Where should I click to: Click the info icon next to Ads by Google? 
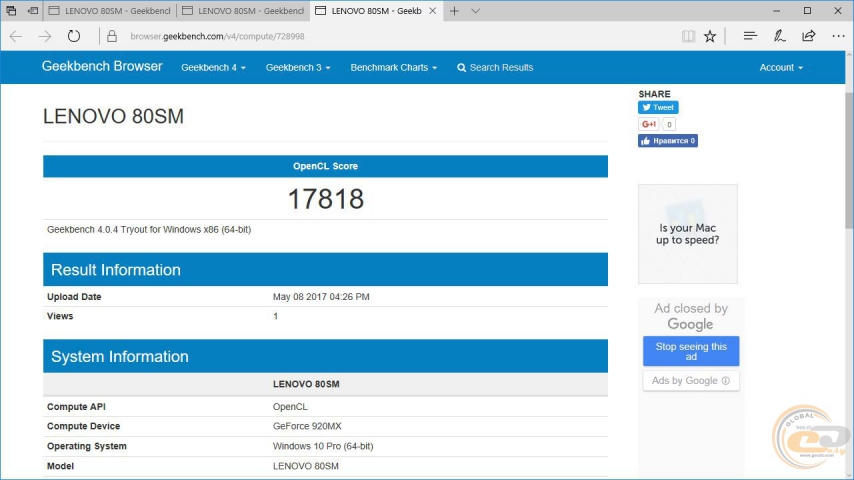(x=725, y=381)
